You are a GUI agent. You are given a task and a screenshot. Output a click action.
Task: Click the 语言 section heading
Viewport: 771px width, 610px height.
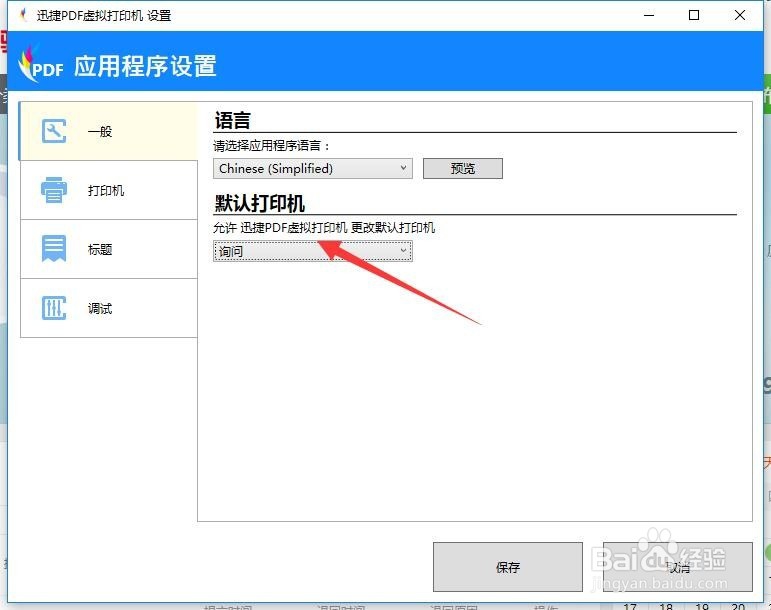(233, 120)
